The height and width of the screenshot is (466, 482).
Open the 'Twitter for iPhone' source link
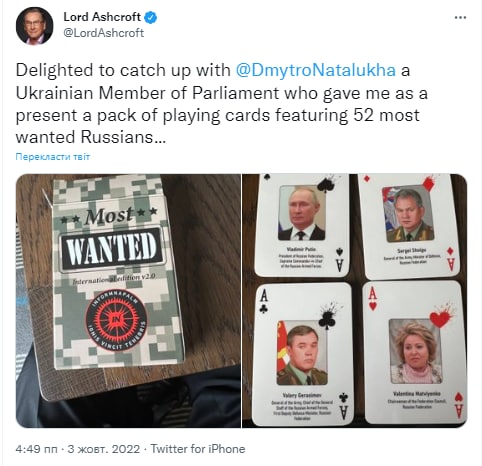point(198,449)
